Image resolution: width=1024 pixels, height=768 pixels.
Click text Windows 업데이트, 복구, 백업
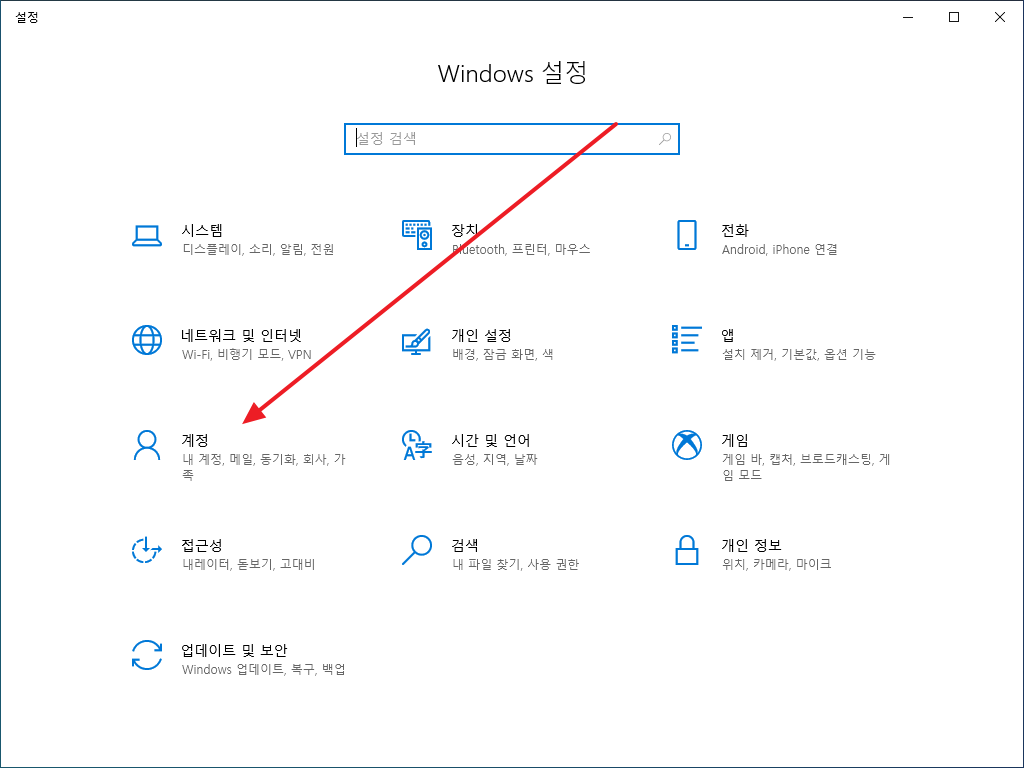click(264, 669)
